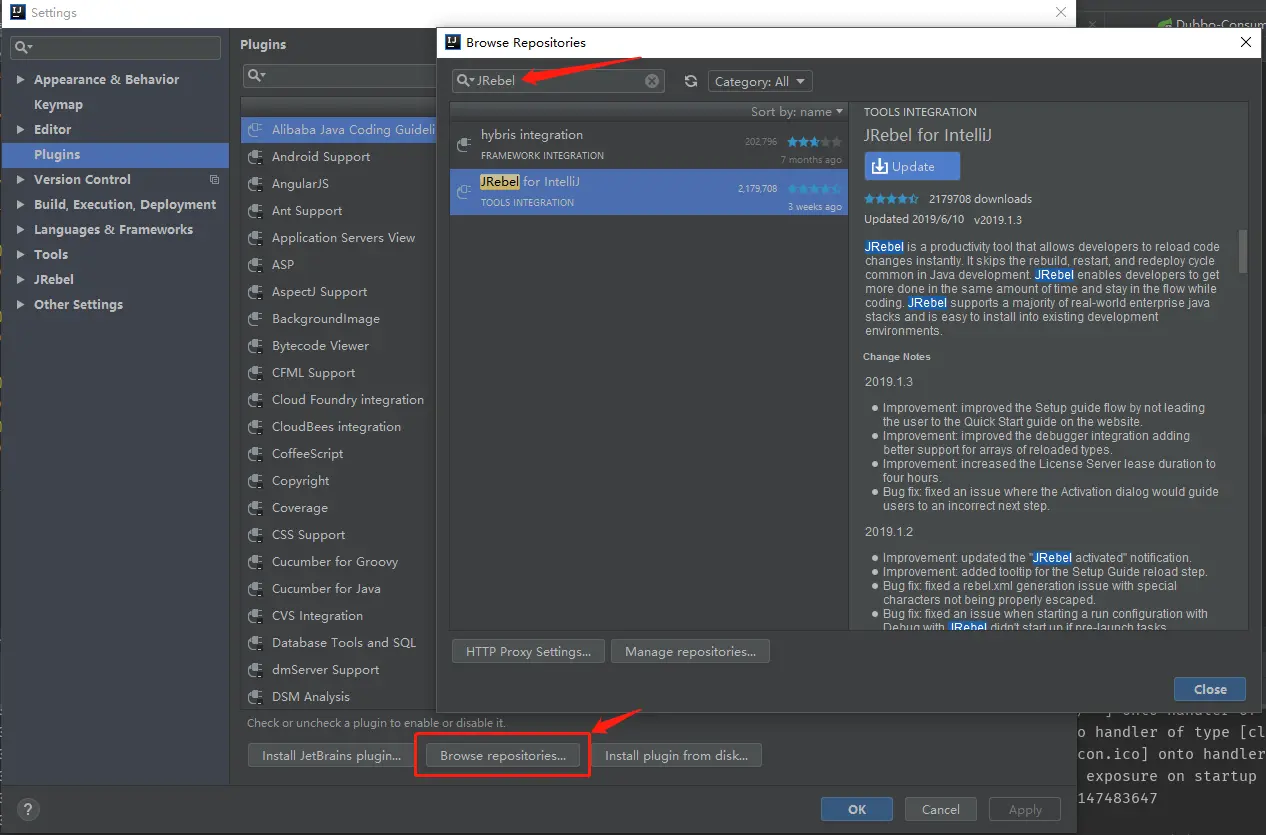Viewport: 1266px width, 835px height.
Task: Expand the Tools settings node
Action: pyautogui.click(x=21, y=255)
